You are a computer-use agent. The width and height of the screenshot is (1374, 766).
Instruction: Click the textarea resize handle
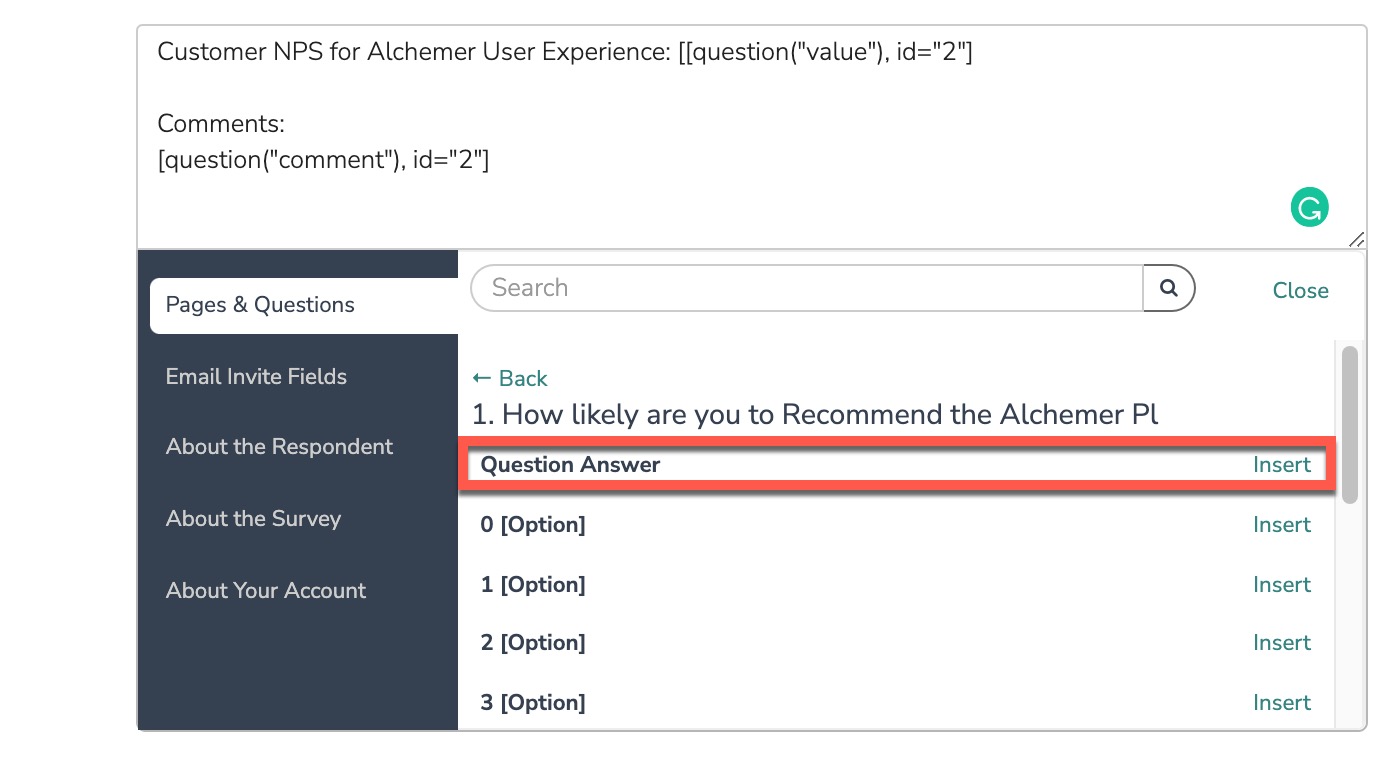1356,239
